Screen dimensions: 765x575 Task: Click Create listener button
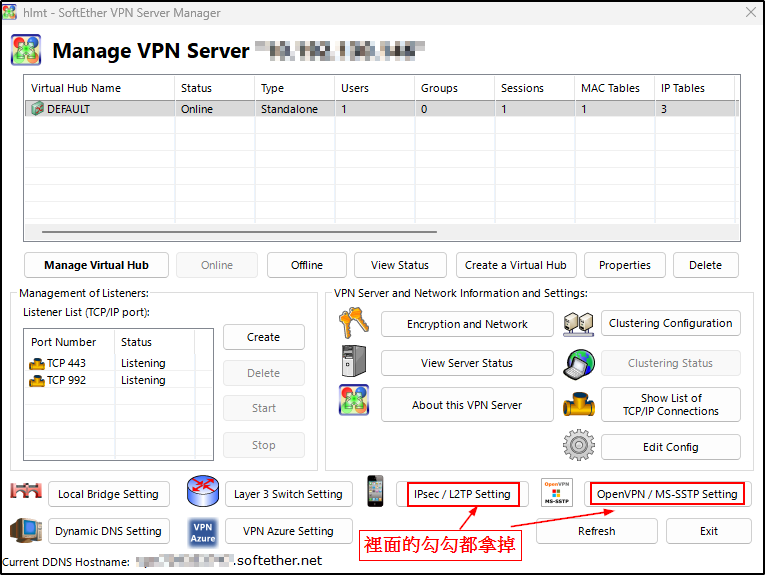[263, 337]
